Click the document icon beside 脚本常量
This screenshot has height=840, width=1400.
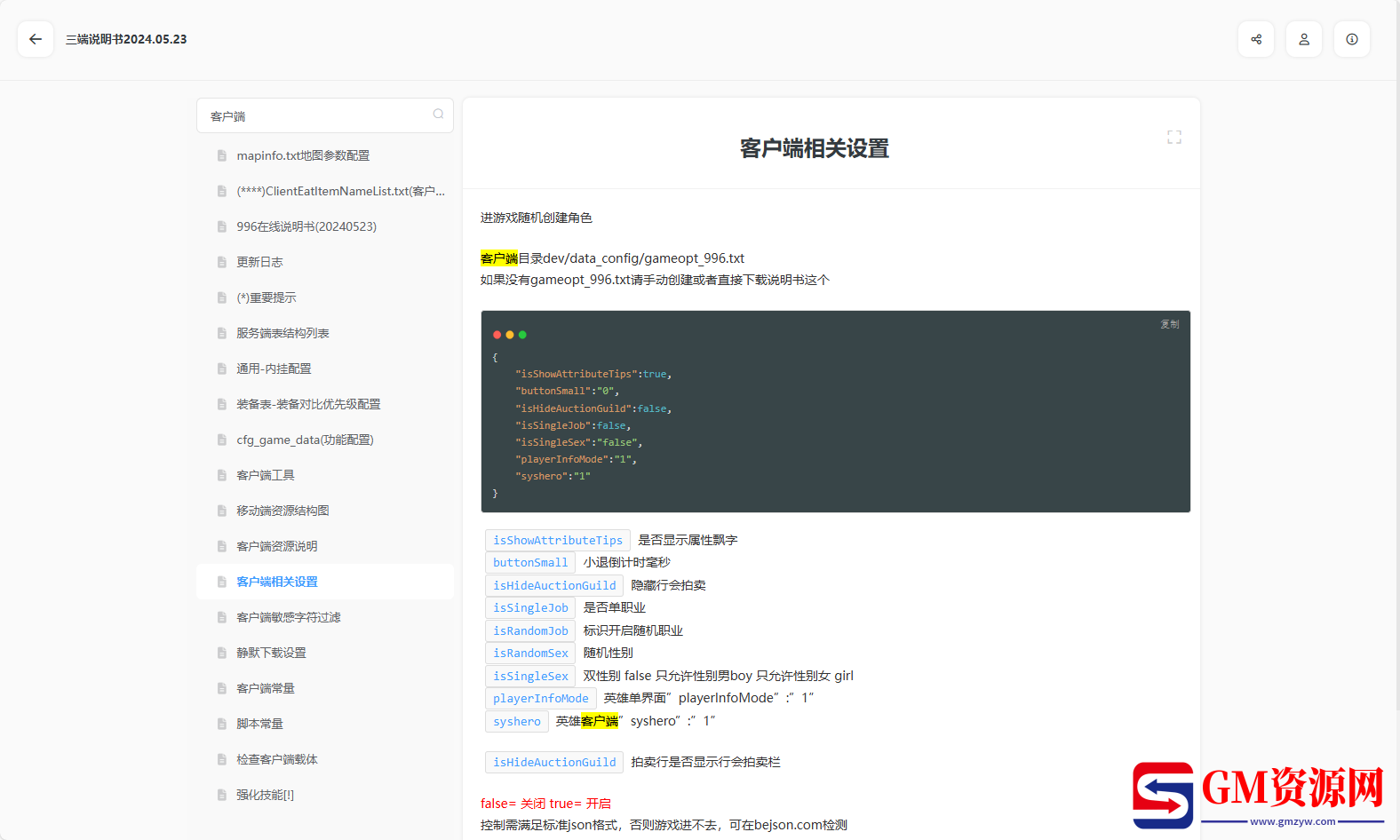tap(222, 724)
